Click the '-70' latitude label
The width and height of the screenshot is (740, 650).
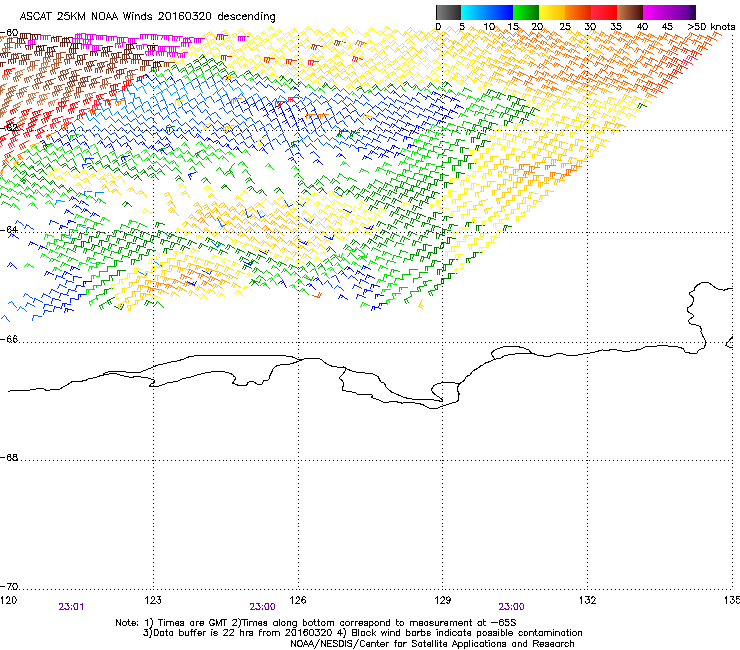[9, 586]
